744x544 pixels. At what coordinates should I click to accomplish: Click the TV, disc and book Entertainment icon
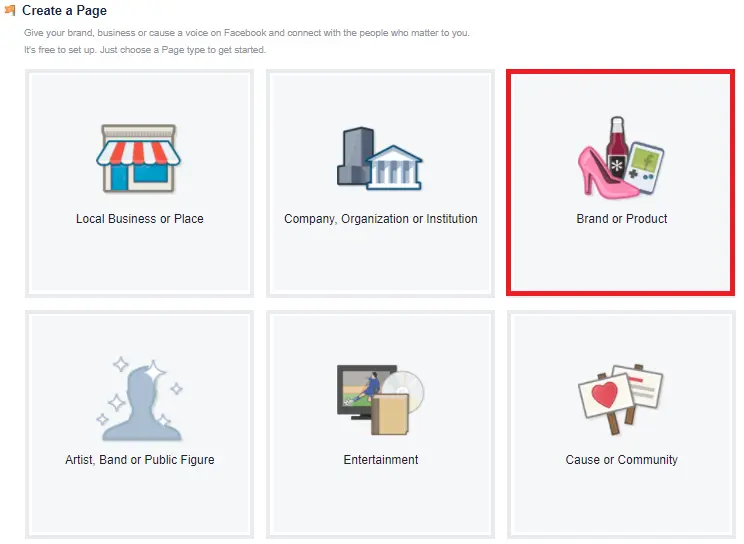pyautogui.click(x=381, y=400)
